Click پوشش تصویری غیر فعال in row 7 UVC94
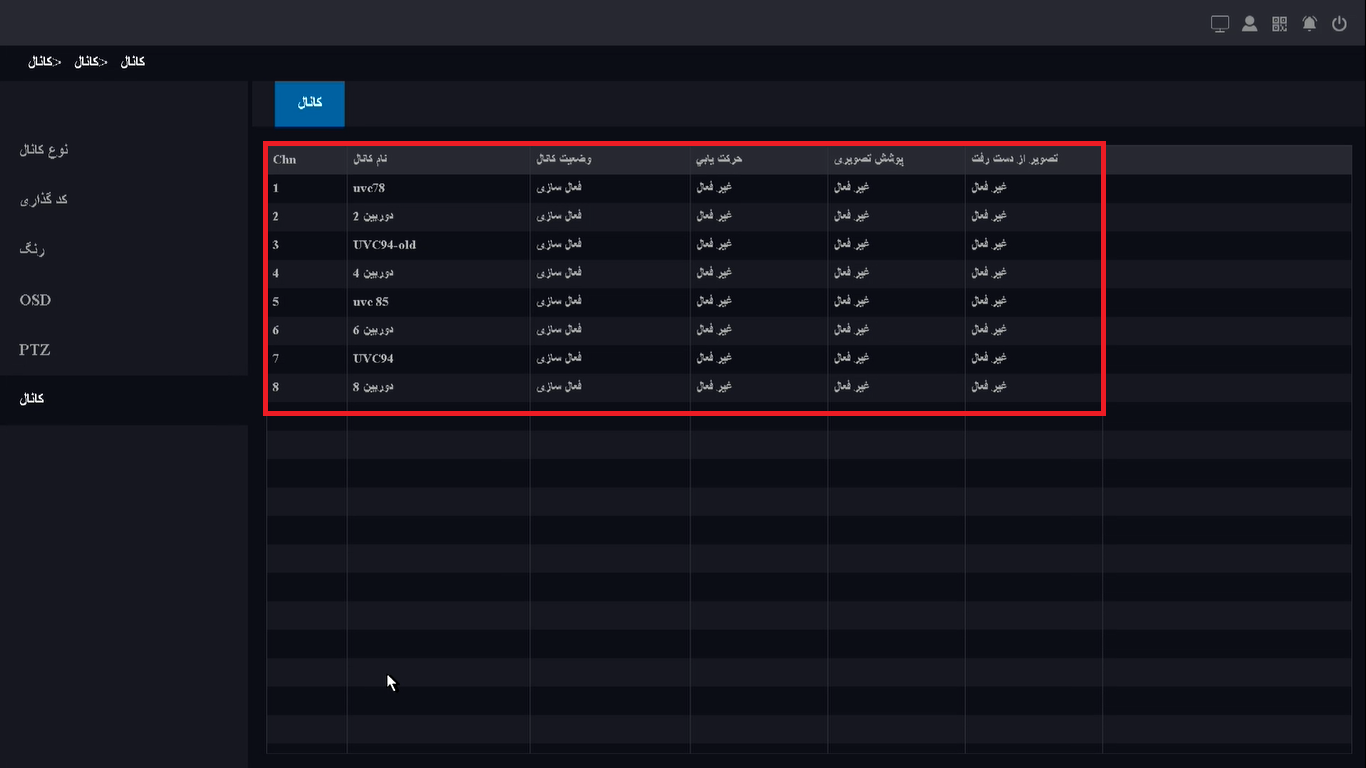 [x=852, y=358]
